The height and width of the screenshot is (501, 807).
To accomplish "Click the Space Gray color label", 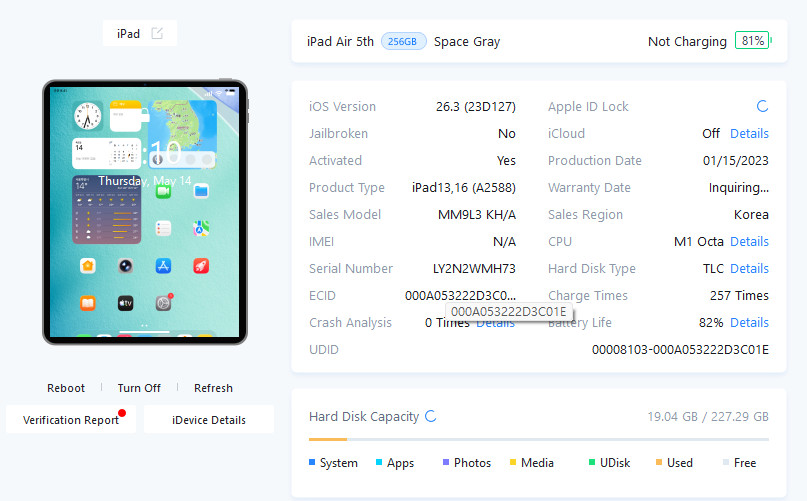I will [467, 42].
